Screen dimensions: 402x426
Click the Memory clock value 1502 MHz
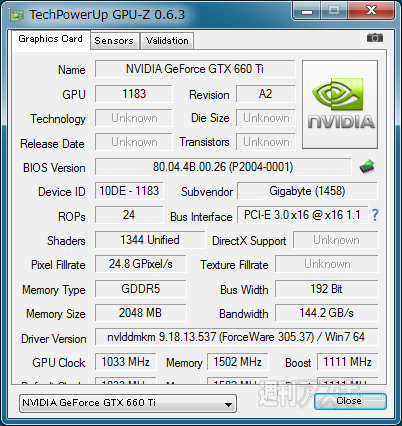[x=237, y=362]
